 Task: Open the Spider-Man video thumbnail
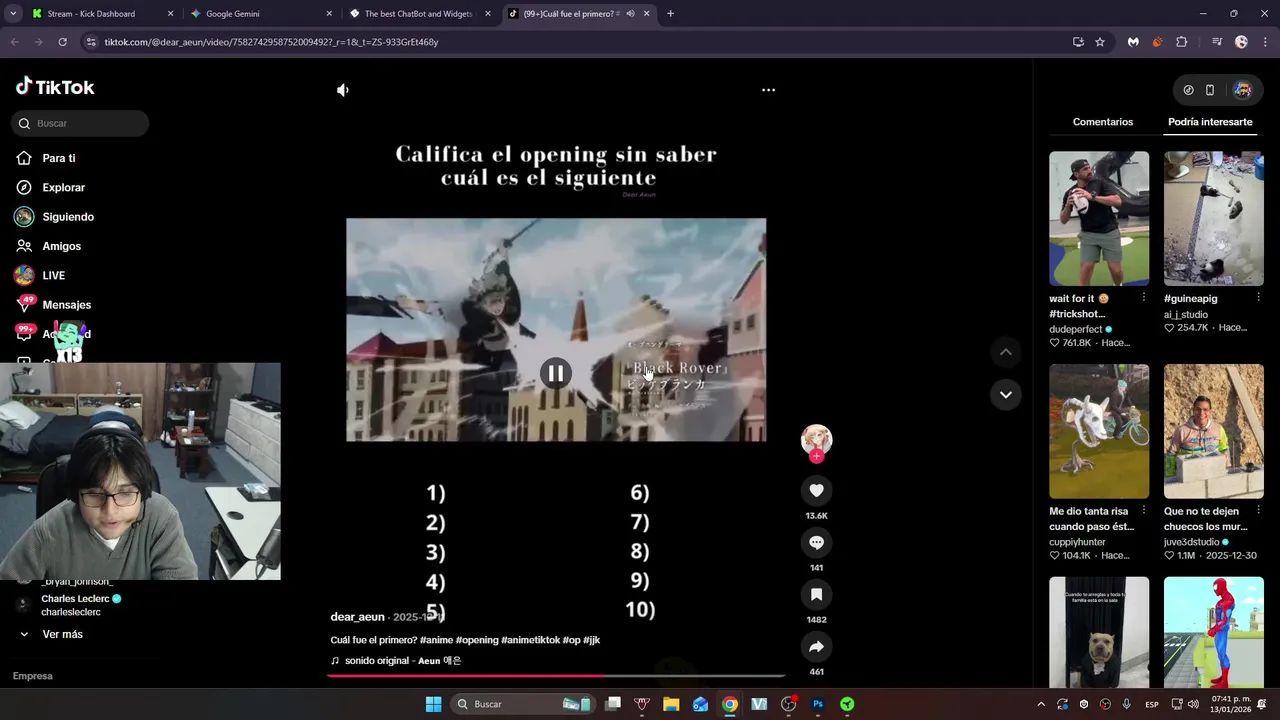coord(1214,632)
